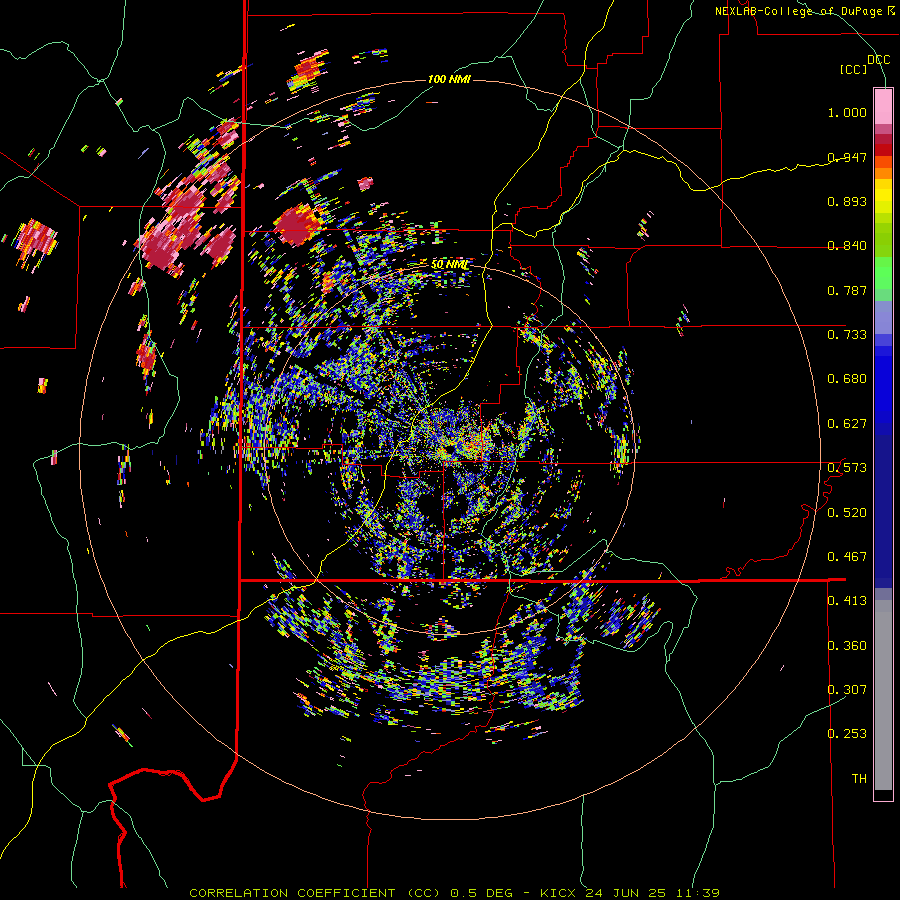Click the TH threshold label on legend

[x=859, y=779]
